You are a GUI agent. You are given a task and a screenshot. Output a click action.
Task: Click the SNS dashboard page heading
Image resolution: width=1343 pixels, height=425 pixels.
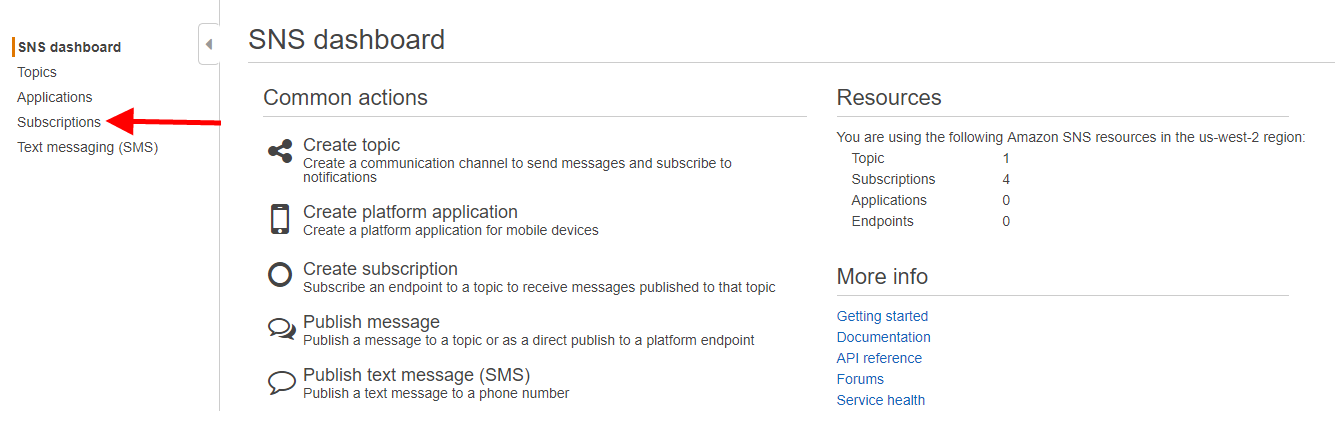[346, 40]
